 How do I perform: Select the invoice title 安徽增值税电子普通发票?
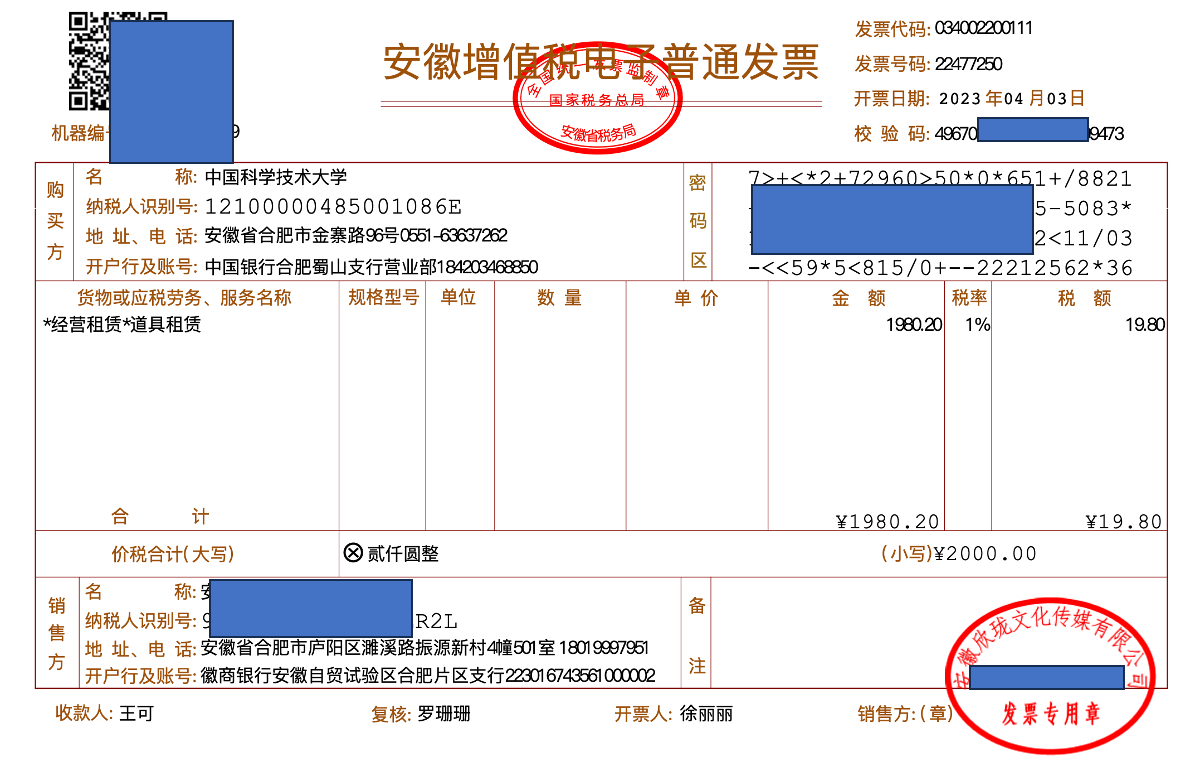coord(601,62)
